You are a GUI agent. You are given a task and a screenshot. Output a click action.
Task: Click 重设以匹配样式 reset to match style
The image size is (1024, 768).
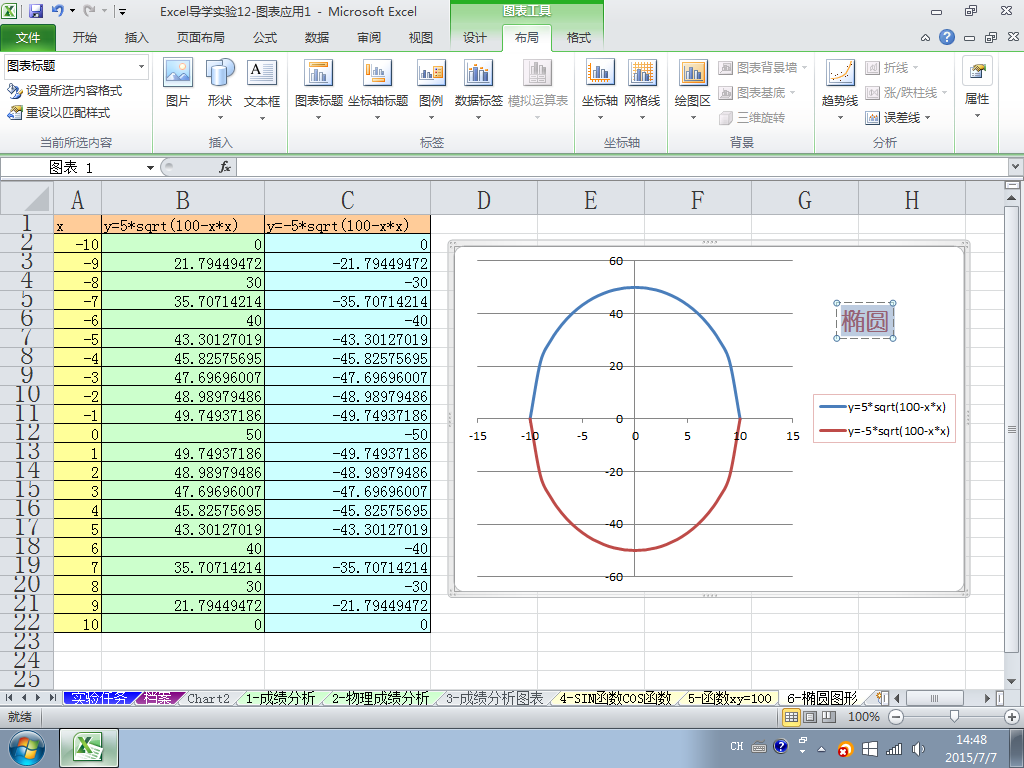(58, 113)
